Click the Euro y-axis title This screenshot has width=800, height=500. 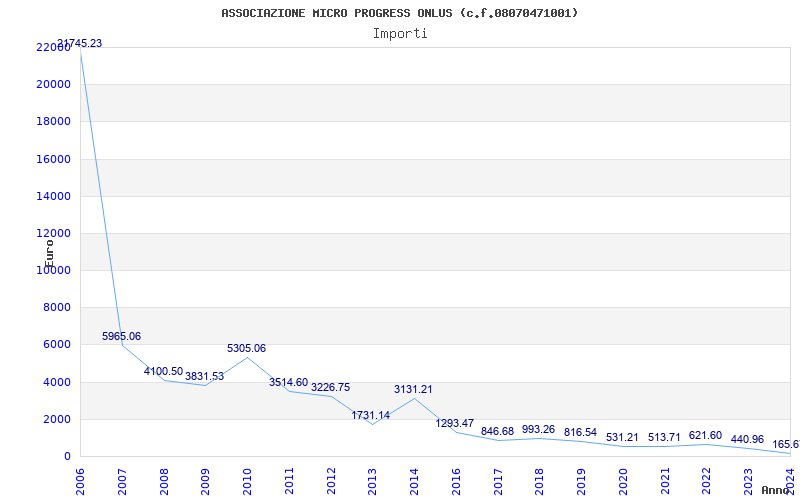[x=48, y=254]
